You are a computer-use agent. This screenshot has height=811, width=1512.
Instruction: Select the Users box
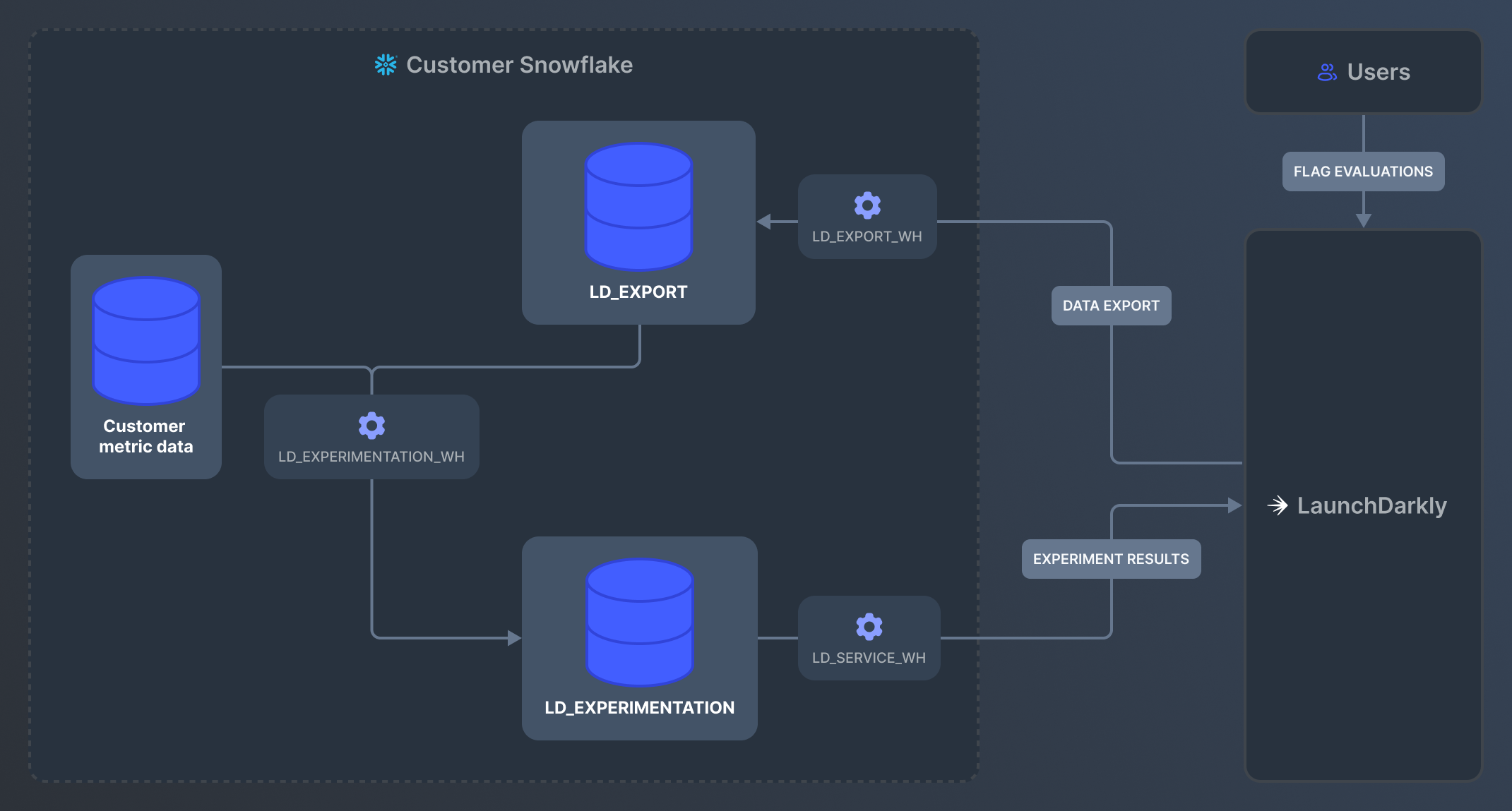tap(1363, 71)
